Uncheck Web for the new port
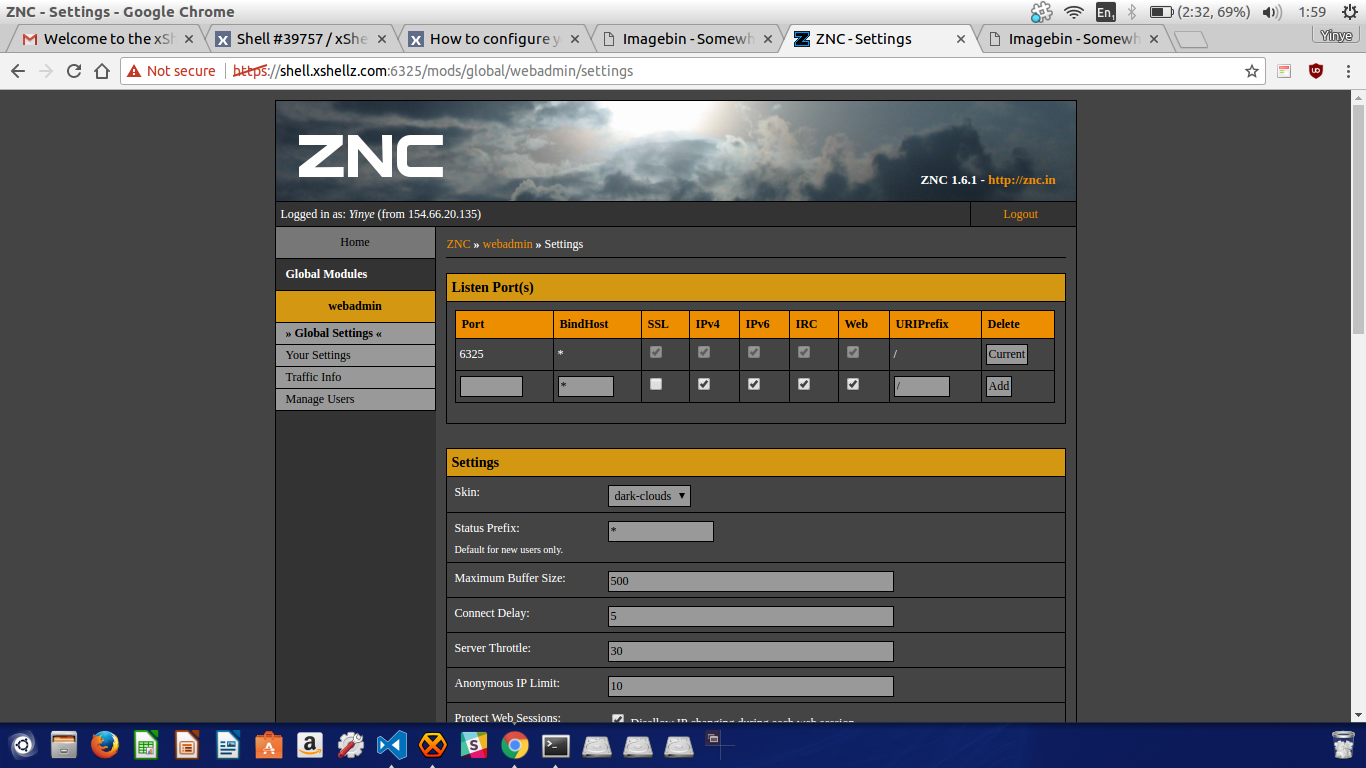1366x768 pixels. click(853, 384)
